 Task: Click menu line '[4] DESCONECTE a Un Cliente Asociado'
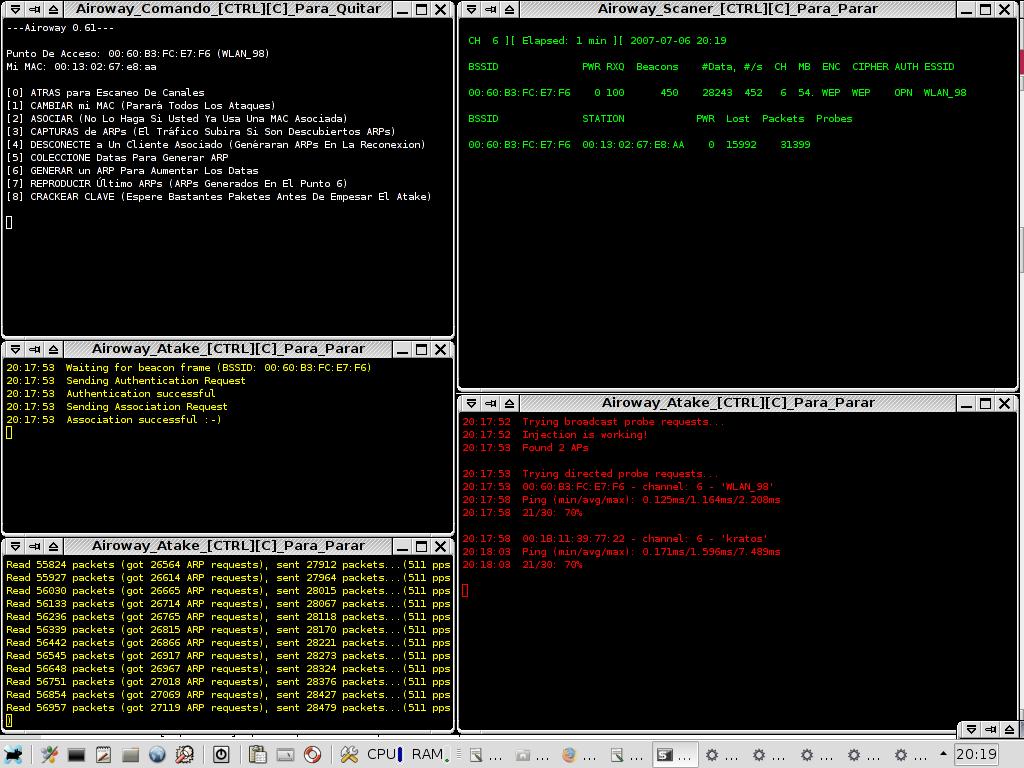[x=216, y=145]
